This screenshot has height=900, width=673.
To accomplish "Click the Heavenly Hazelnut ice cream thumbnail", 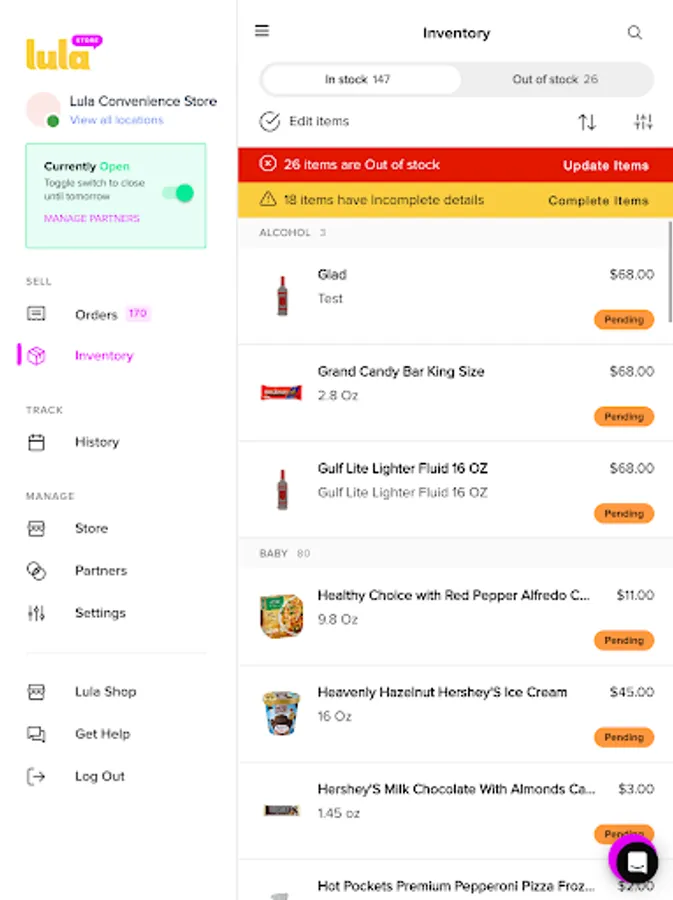I will pyautogui.click(x=281, y=714).
